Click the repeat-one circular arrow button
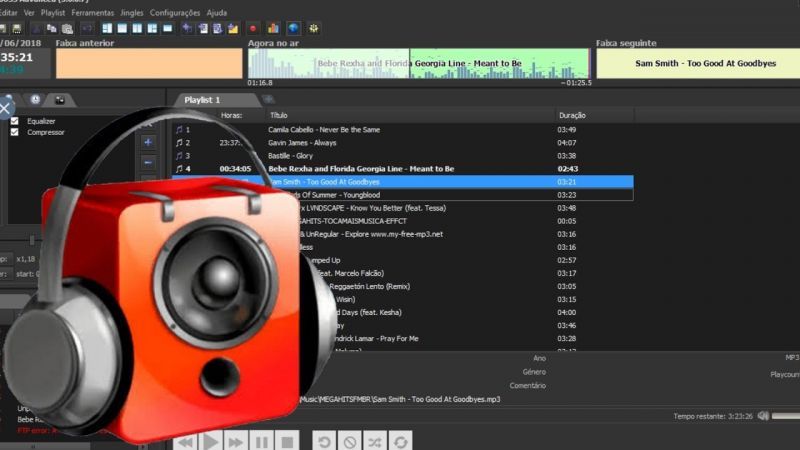 [324, 441]
